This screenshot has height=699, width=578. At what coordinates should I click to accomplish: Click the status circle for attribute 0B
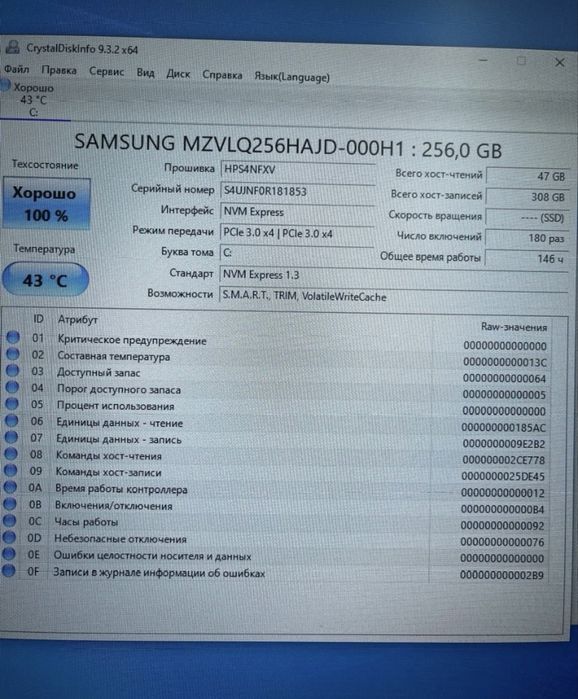click(x=9, y=504)
